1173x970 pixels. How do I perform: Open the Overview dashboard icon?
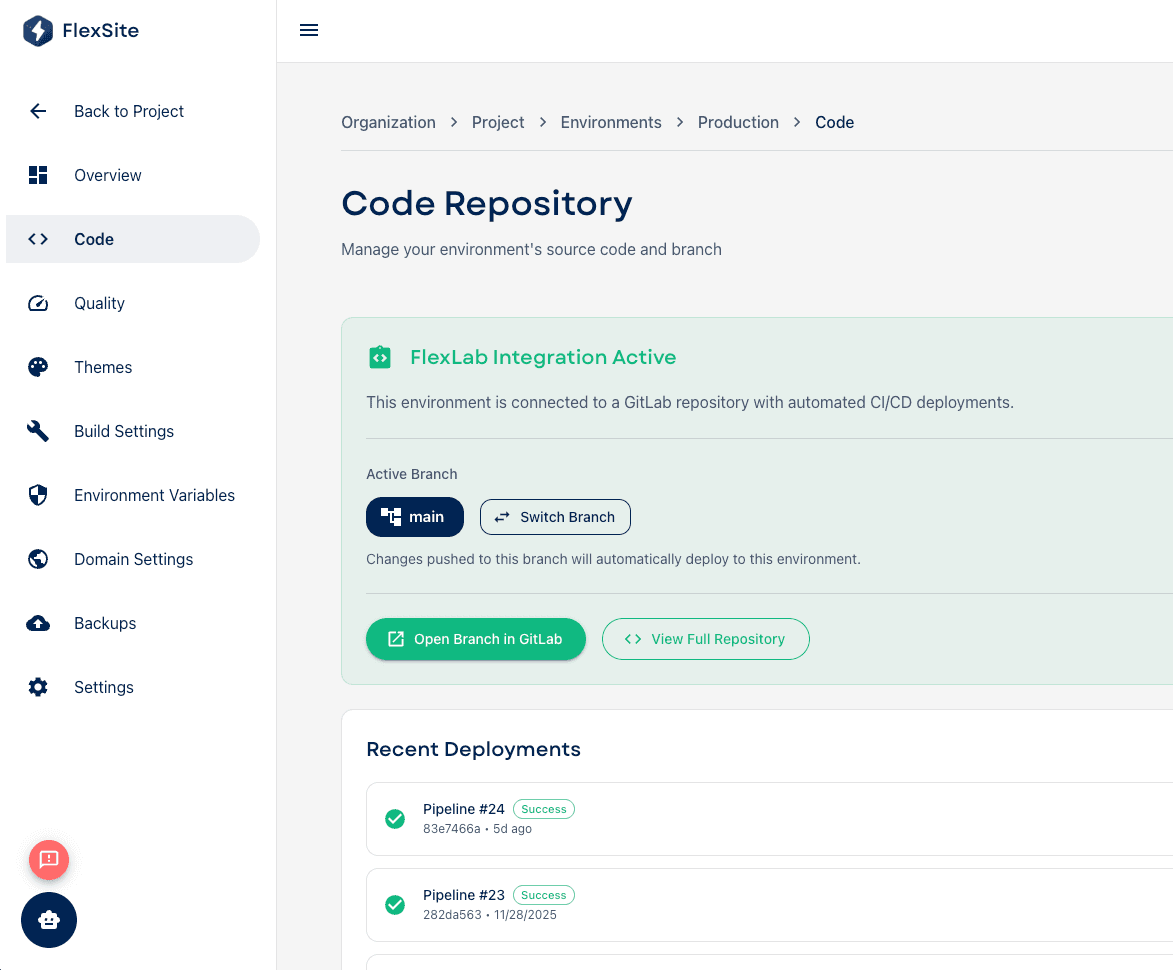pos(37,175)
